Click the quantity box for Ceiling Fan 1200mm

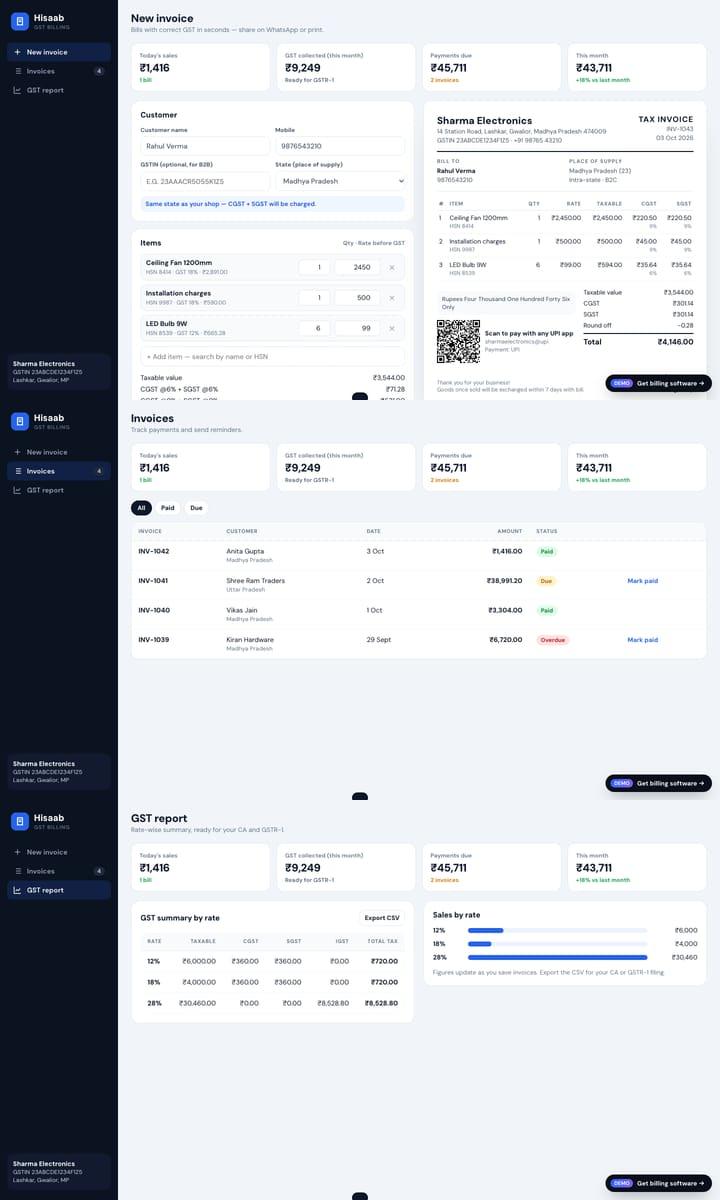coord(314,267)
